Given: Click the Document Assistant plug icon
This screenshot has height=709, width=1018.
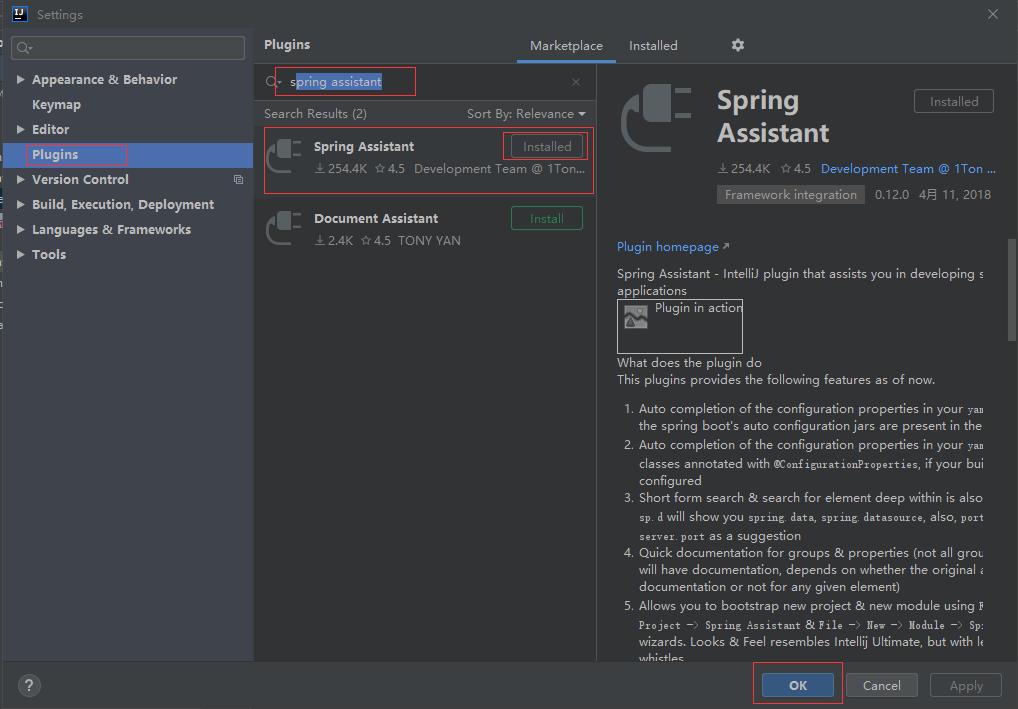Looking at the screenshot, I should [x=284, y=228].
